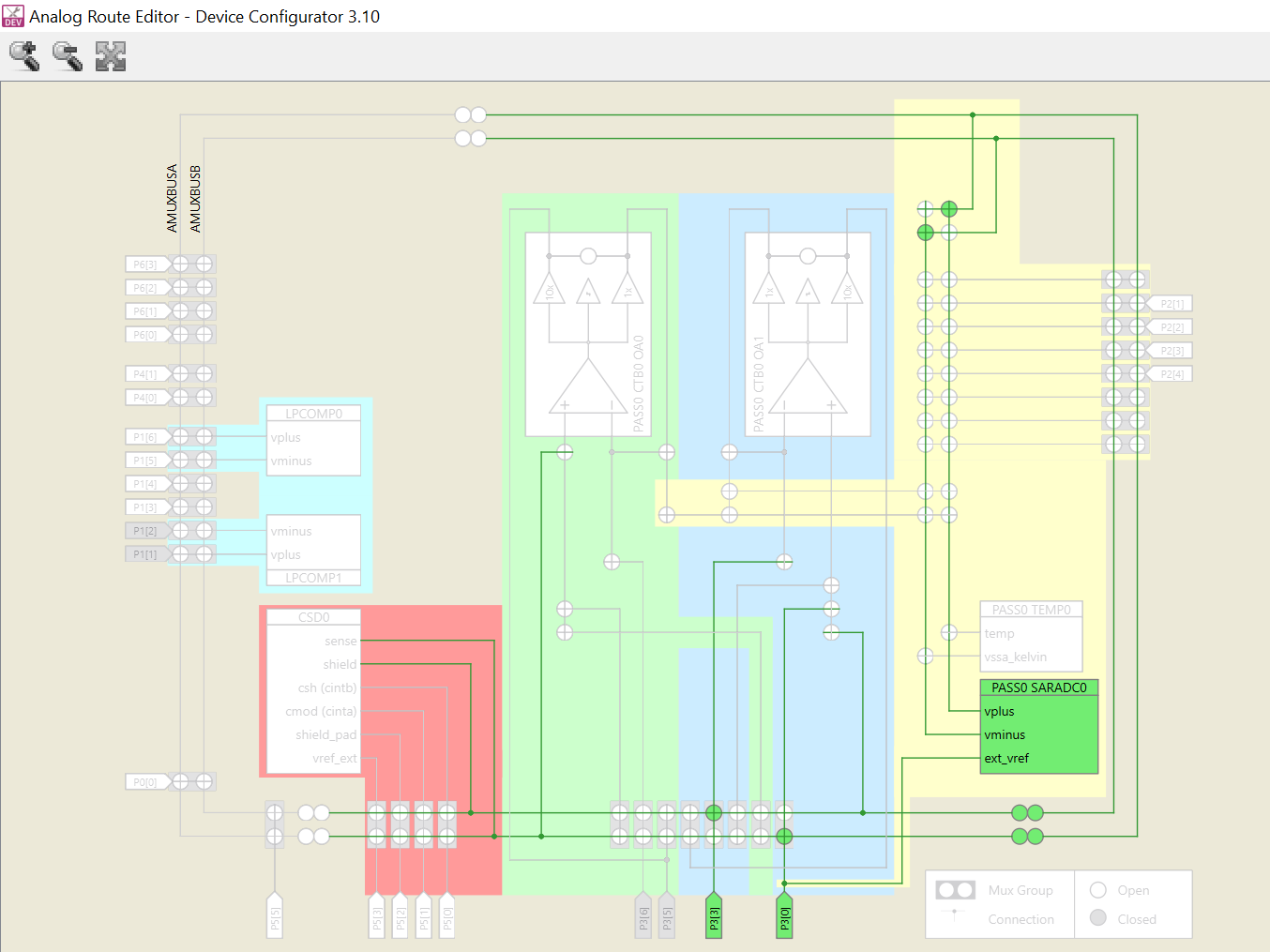Select pin P0[0]
The height and width of the screenshot is (952, 1270).
(x=148, y=781)
